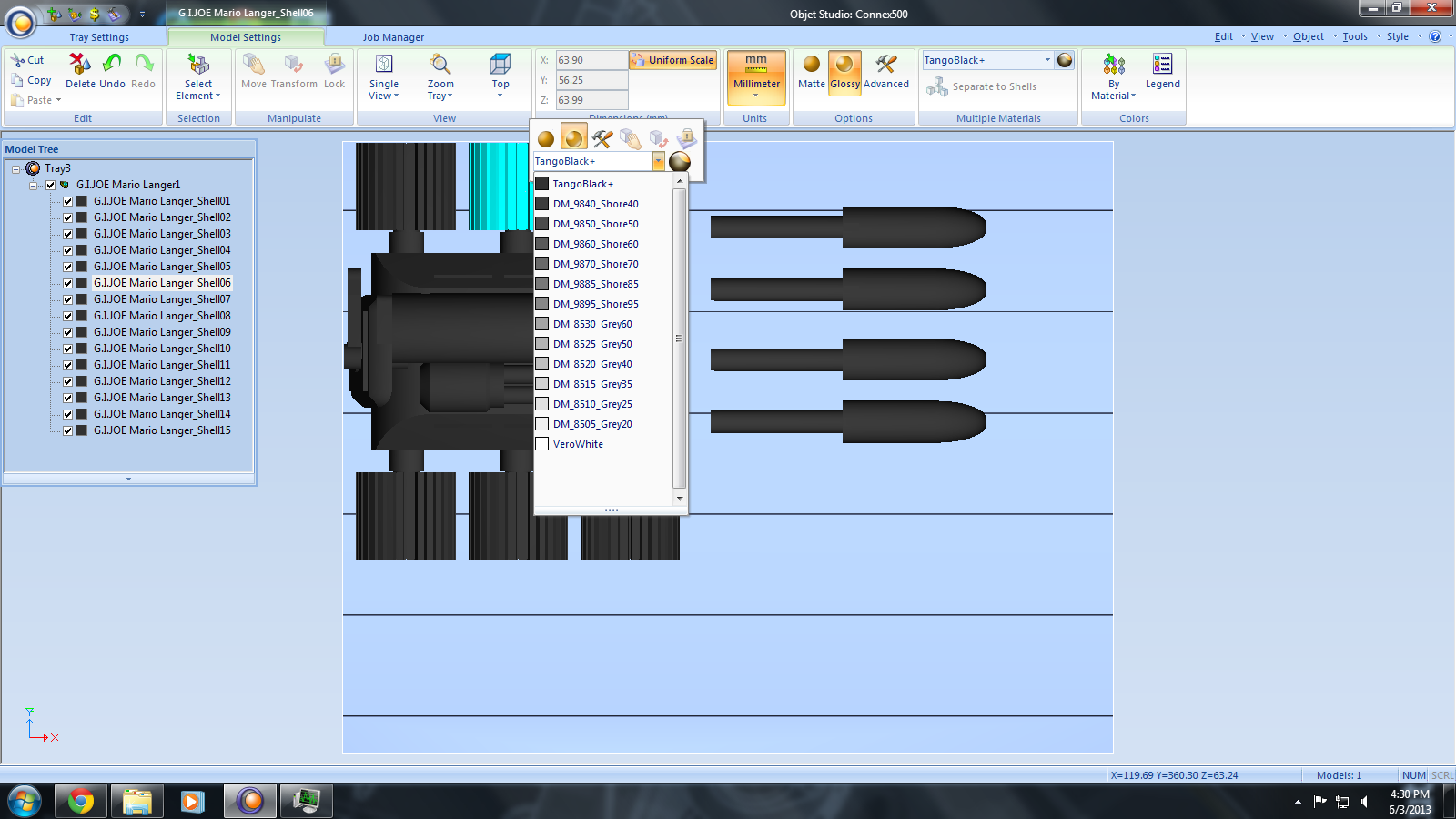Click the Separate to Shells icon
Image resolution: width=1456 pixels, height=819 pixels.
click(x=937, y=86)
